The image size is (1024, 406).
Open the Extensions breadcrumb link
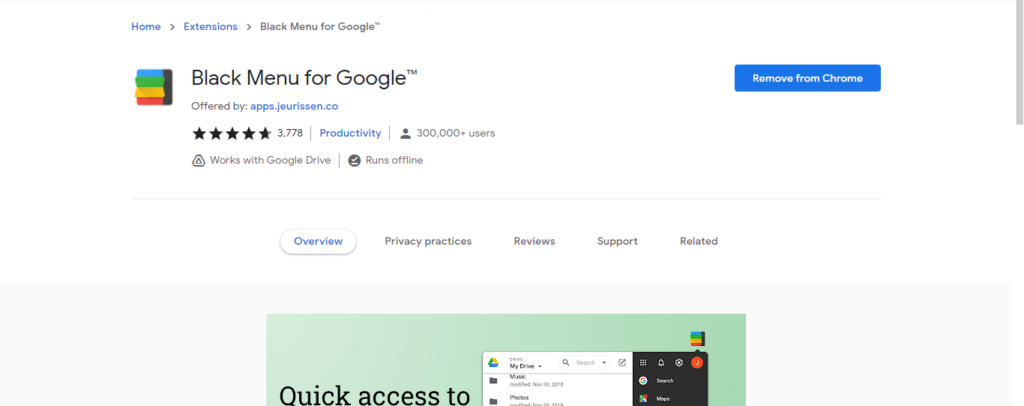(x=210, y=27)
